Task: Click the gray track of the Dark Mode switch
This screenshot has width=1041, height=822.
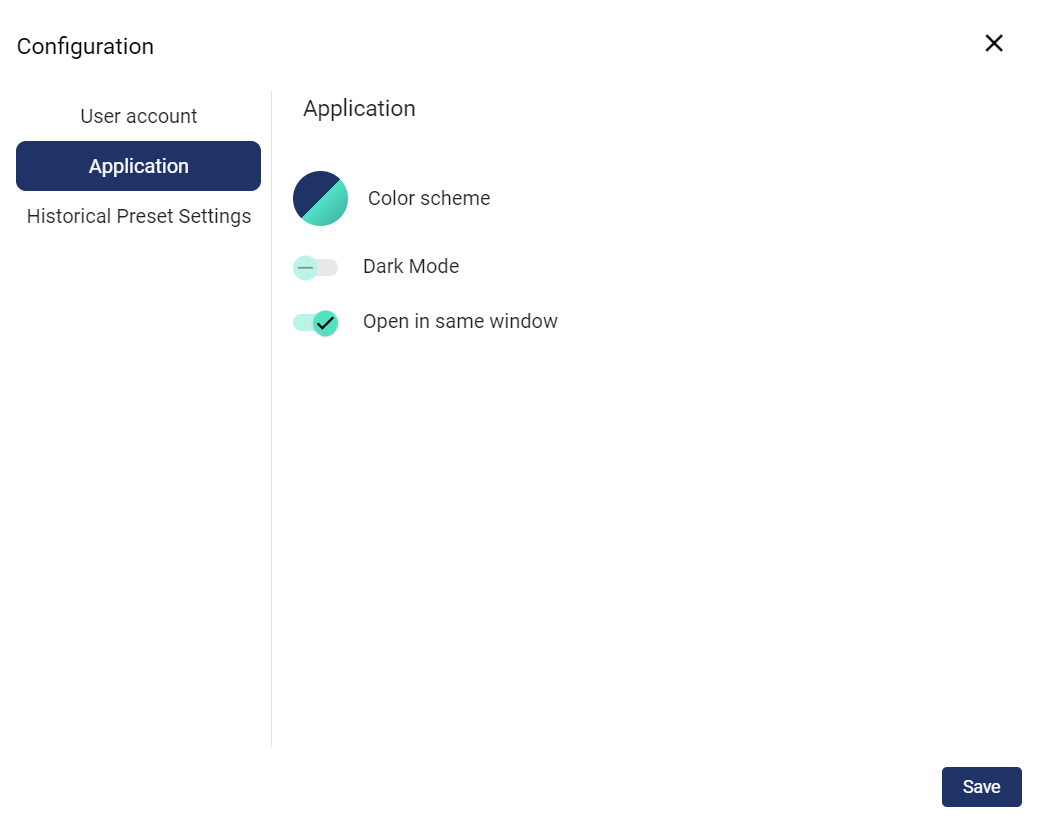Action: 329,268
